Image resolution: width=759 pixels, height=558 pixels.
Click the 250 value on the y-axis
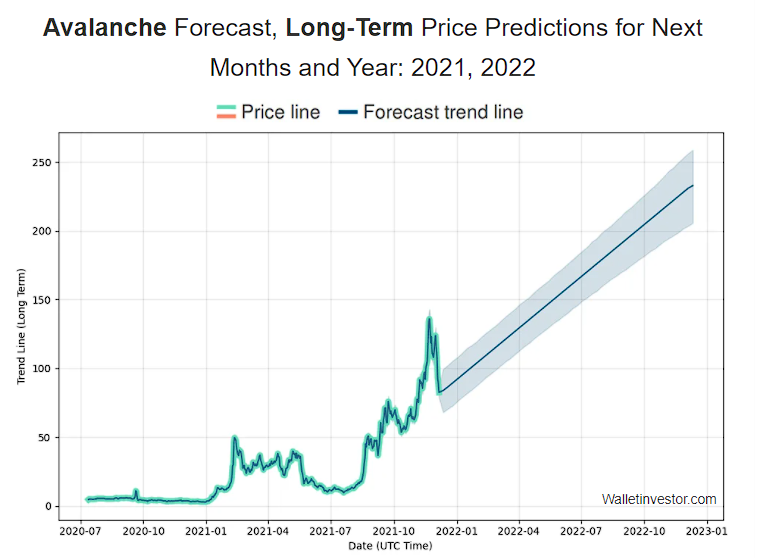point(42,163)
